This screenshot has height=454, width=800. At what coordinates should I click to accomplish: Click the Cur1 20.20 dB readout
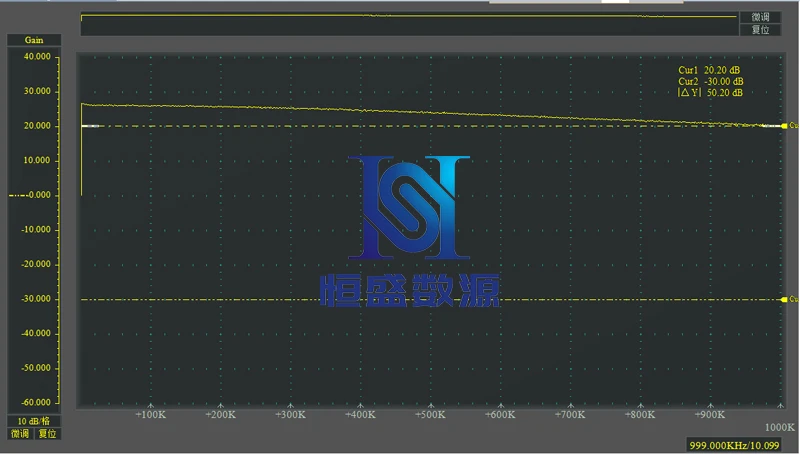[x=709, y=70]
